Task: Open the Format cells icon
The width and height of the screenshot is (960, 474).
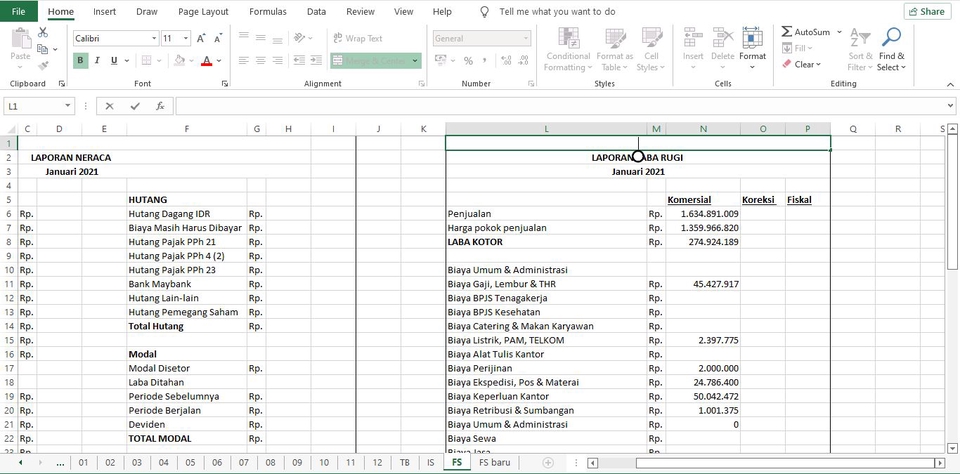Action: coord(752,38)
